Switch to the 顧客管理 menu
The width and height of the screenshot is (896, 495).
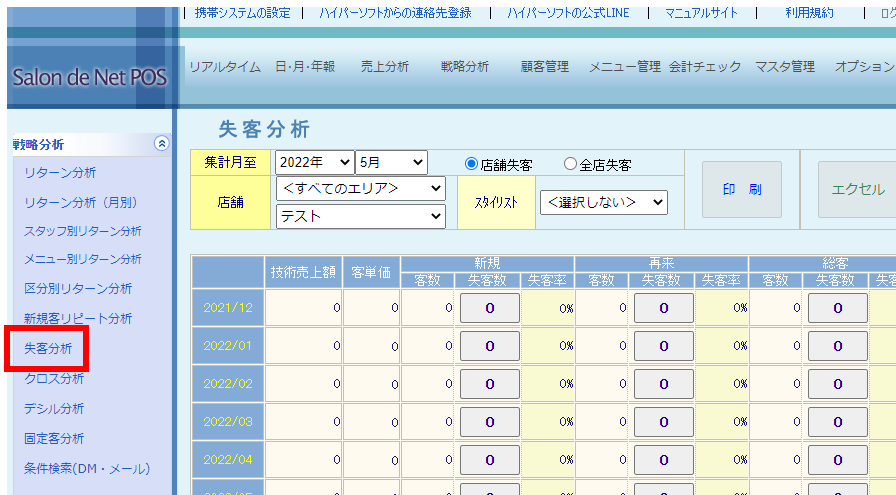[545, 67]
